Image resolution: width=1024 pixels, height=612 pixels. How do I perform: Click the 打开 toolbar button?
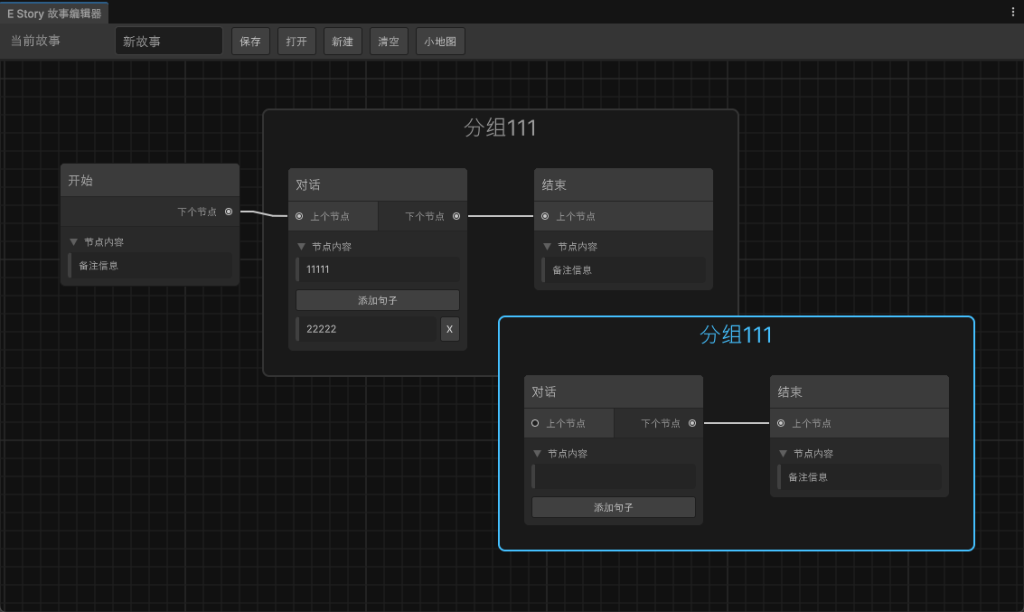pyautogui.click(x=297, y=42)
